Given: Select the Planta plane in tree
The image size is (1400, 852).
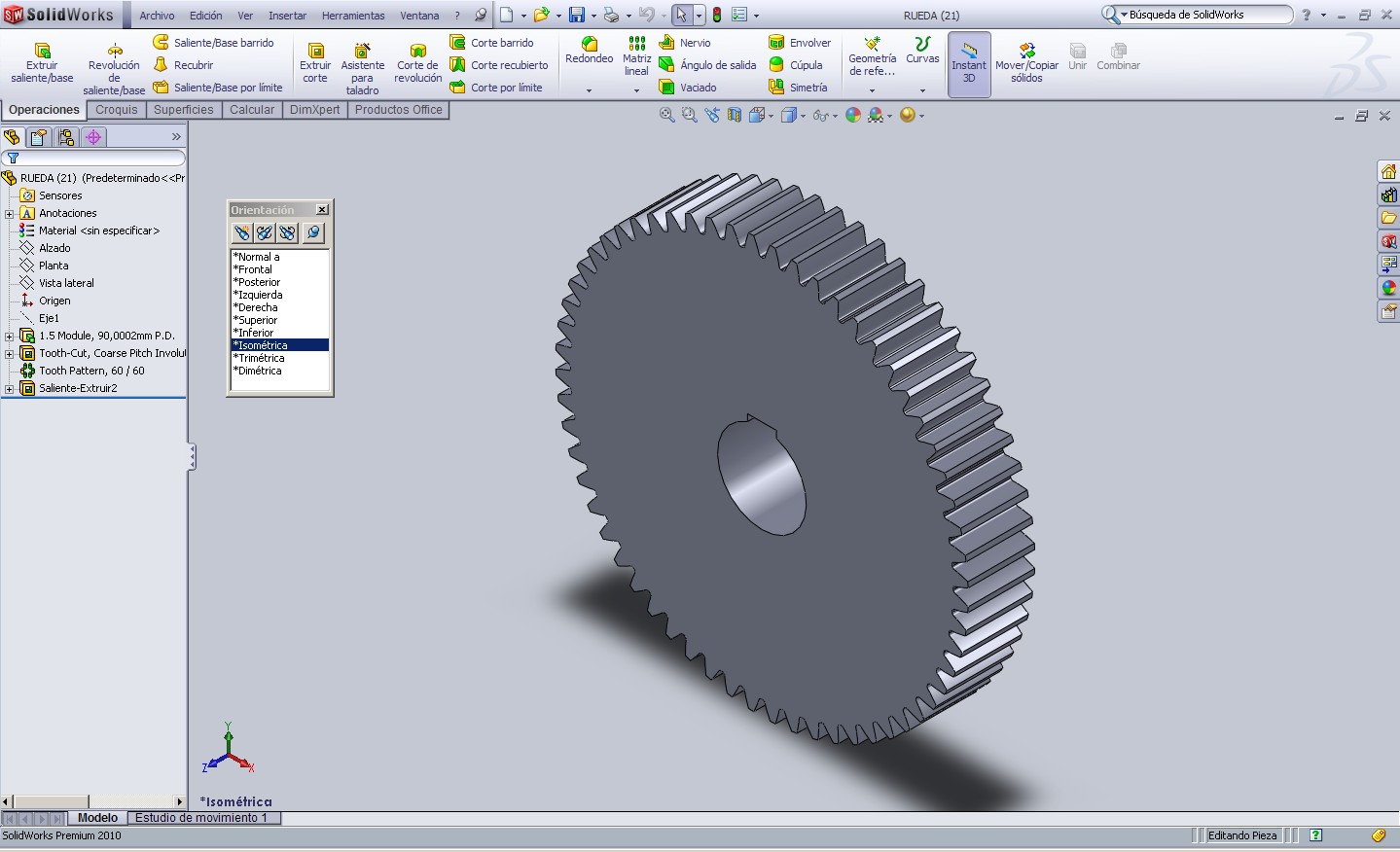Looking at the screenshot, I should (45, 266).
